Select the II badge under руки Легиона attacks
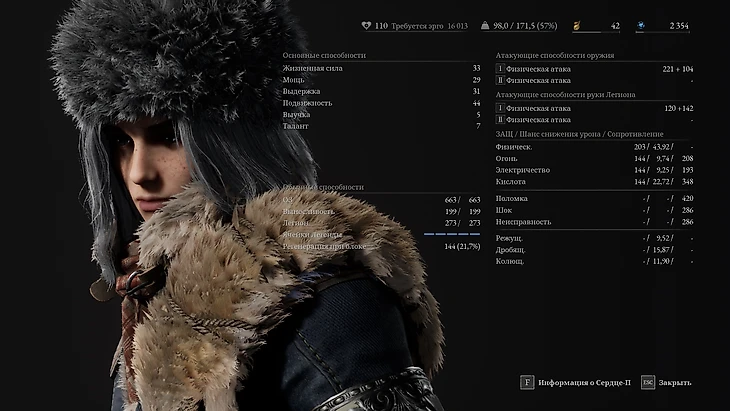The width and height of the screenshot is (730, 411). point(500,120)
